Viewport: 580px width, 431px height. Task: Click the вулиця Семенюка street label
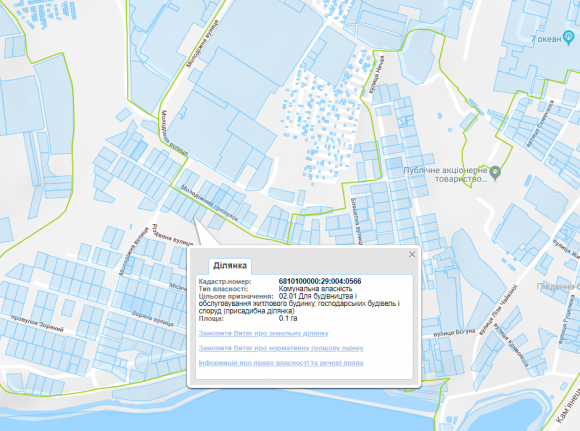[x=540, y=124]
